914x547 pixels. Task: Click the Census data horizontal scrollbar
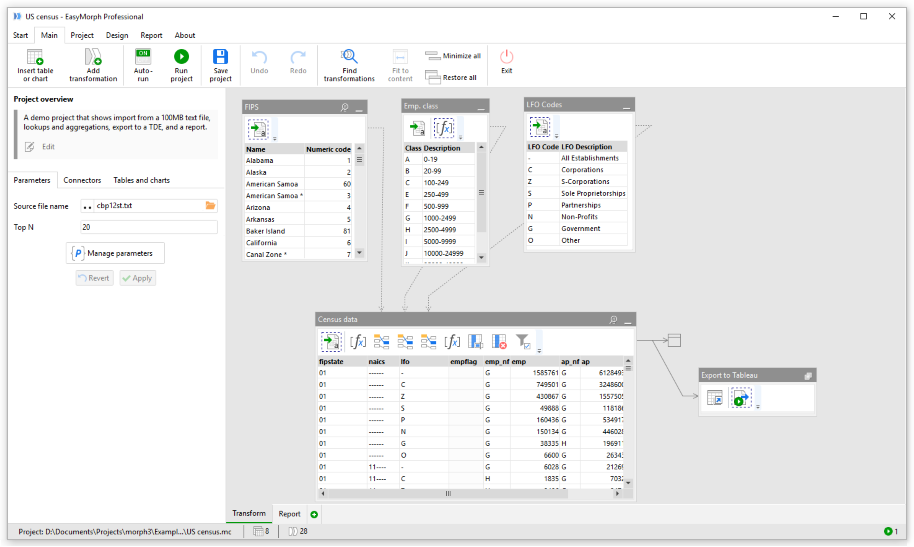(469, 493)
